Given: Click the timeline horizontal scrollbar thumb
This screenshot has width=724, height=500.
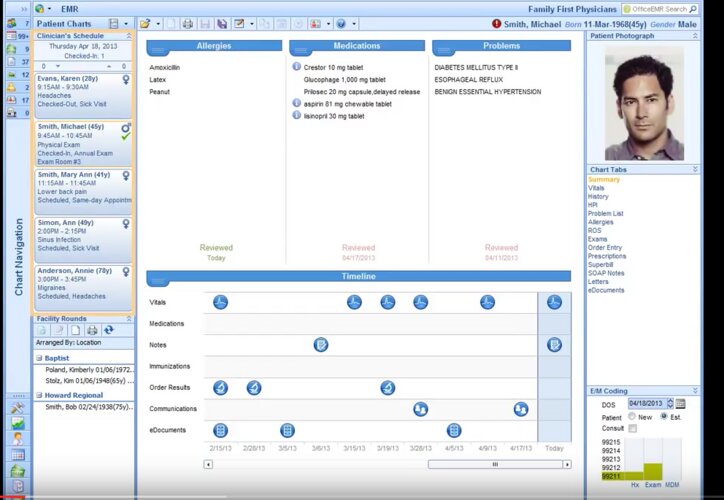Looking at the screenshot, I should coord(494,464).
